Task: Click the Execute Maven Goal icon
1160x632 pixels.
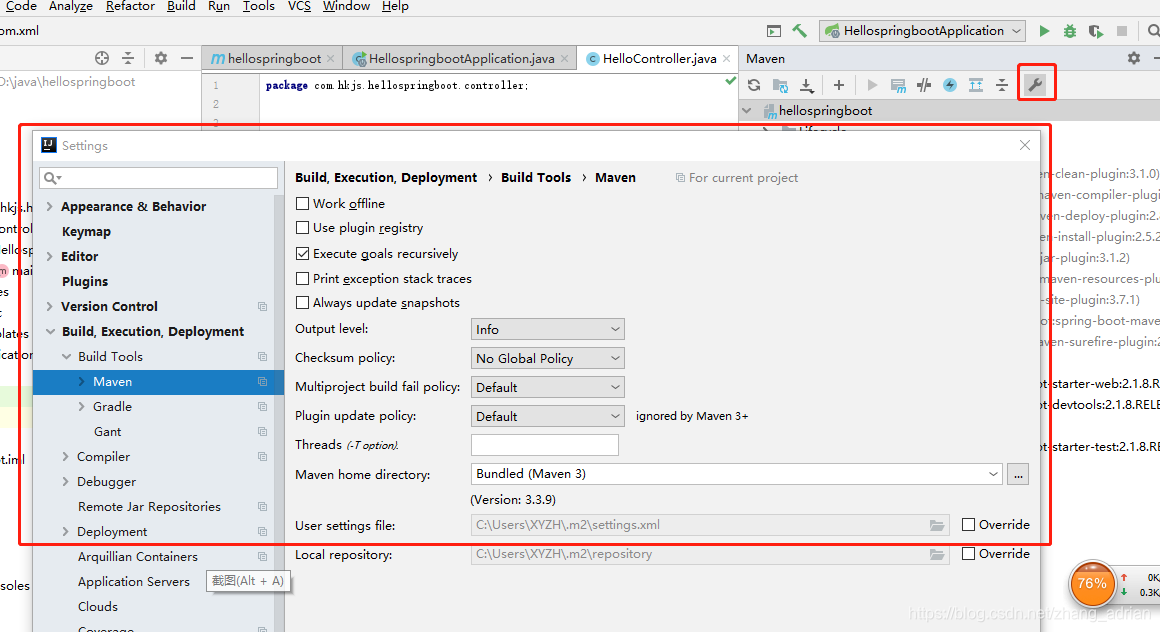Action: [x=898, y=85]
